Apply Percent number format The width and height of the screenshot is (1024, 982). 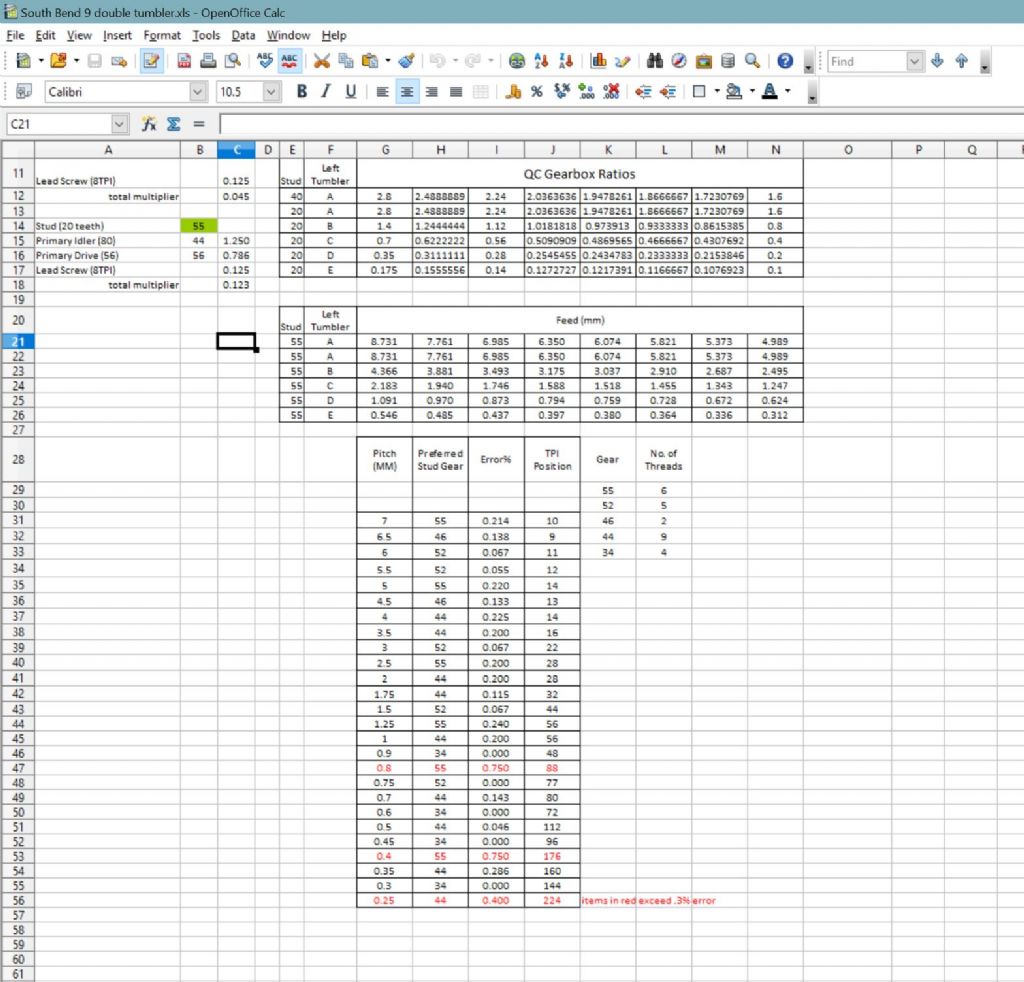pyautogui.click(x=537, y=91)
